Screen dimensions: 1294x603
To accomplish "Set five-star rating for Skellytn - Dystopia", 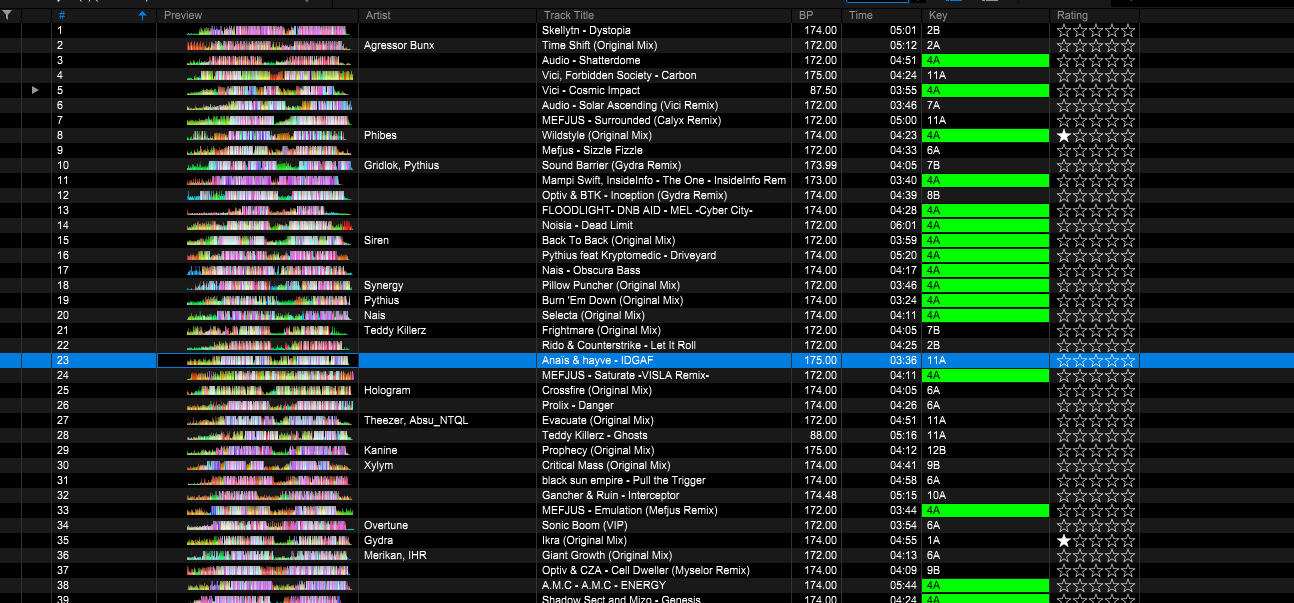I will tap(1128, 31).
